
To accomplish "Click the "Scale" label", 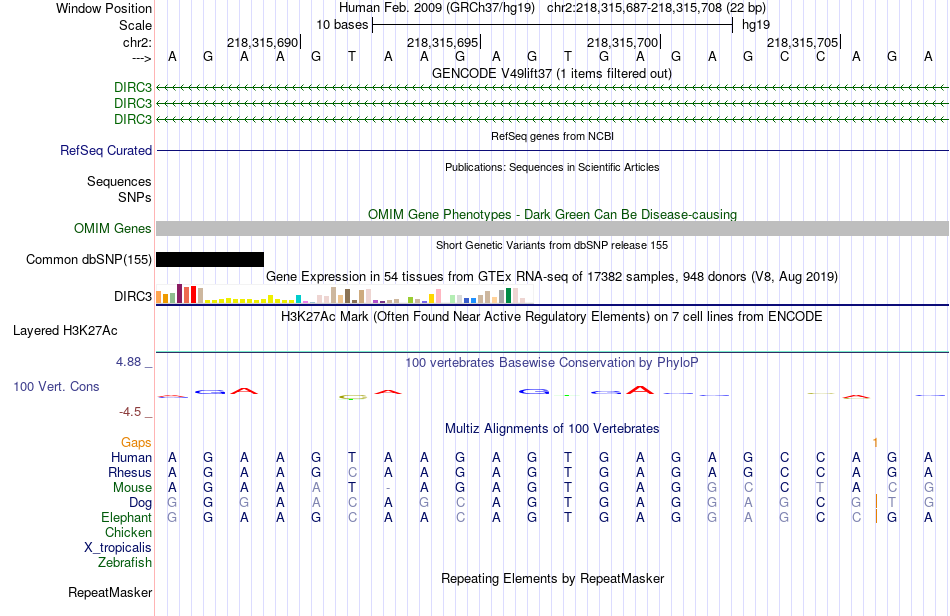I will [x=135, y=25].
